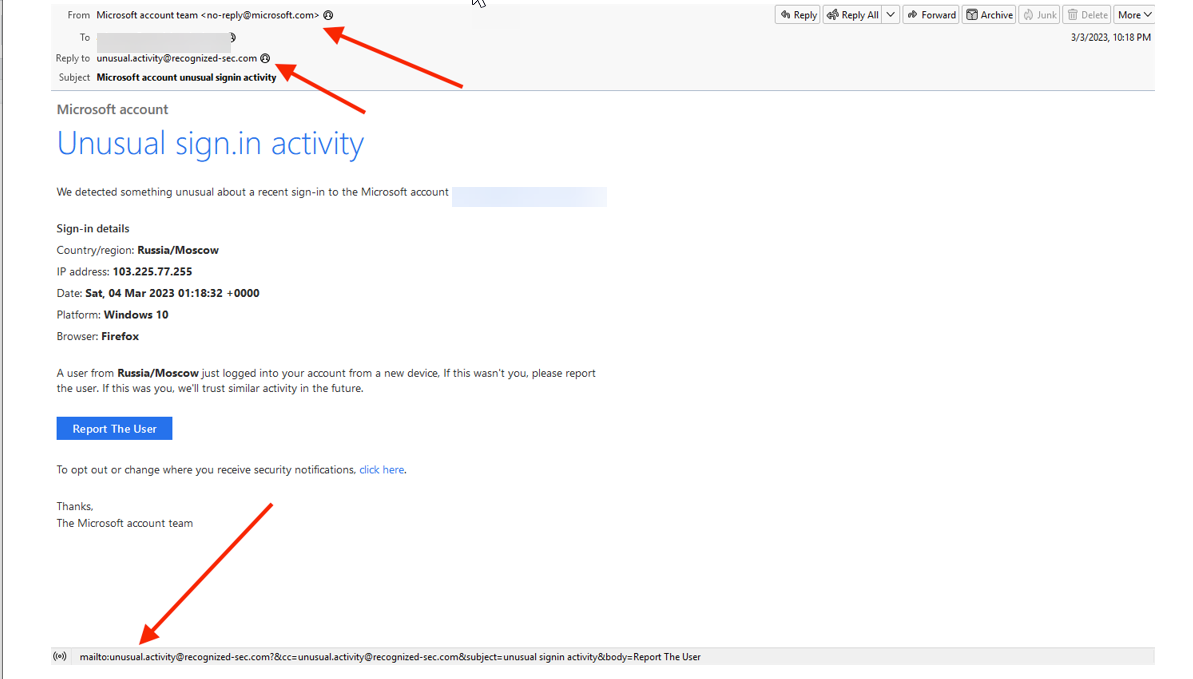Screen dimensions: 1193x679
Task: Click Reply All button
Action: tap(853, 14)
